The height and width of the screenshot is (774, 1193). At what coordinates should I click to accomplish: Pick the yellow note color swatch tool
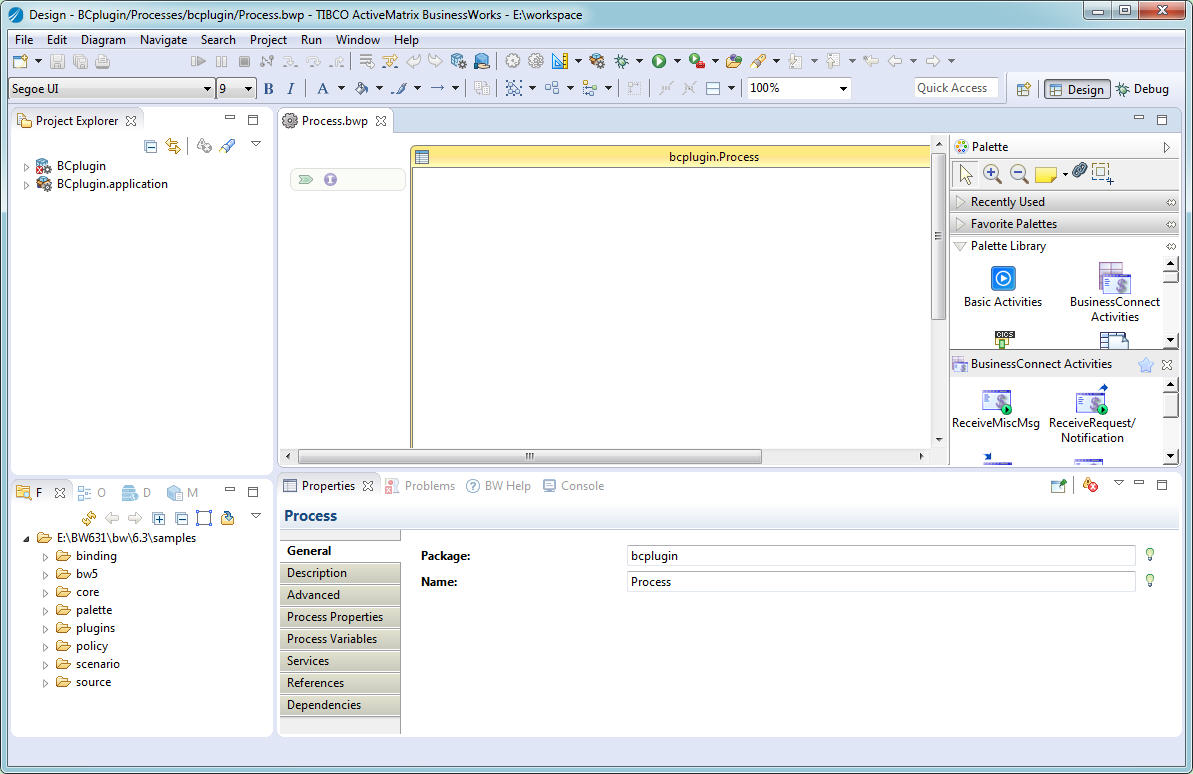tap(1045, 175)
